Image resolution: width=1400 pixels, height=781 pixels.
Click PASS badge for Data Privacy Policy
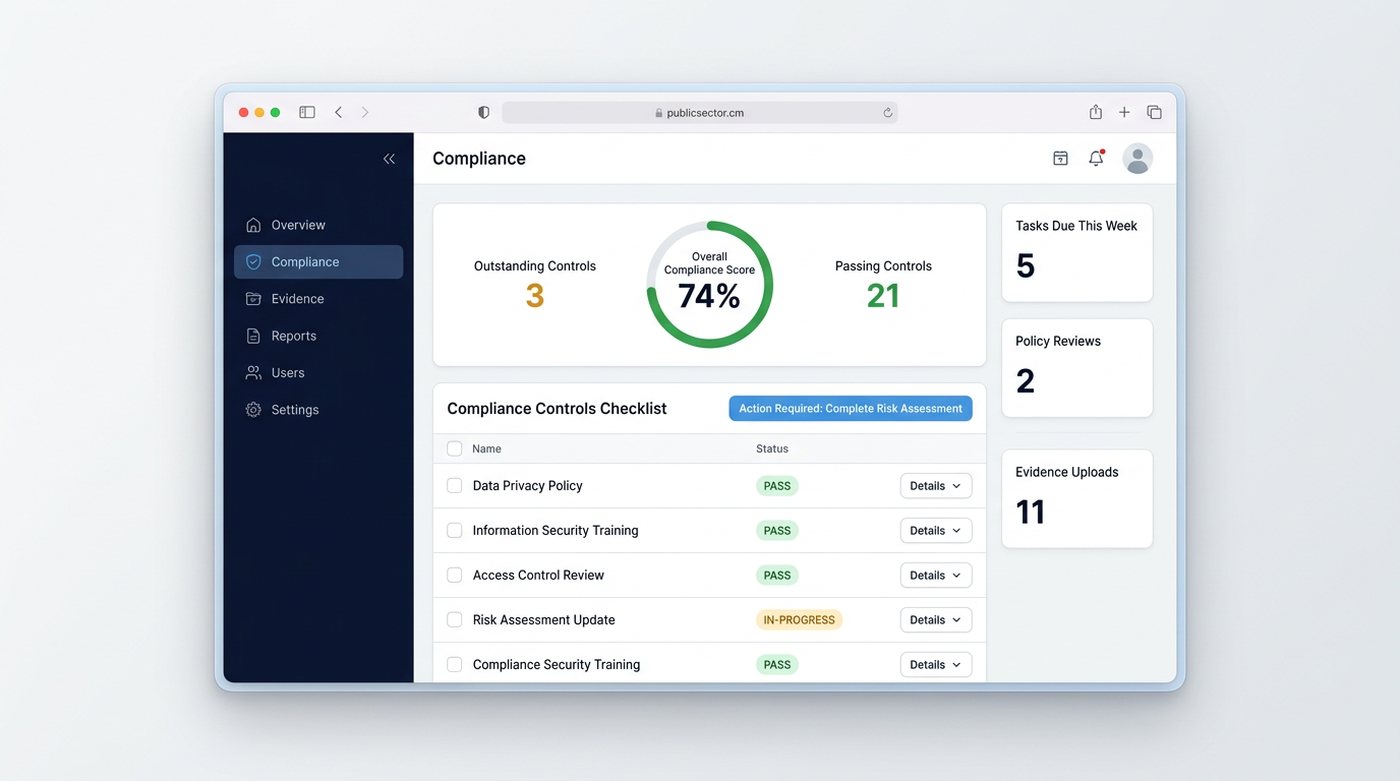[x=777, y=486]
